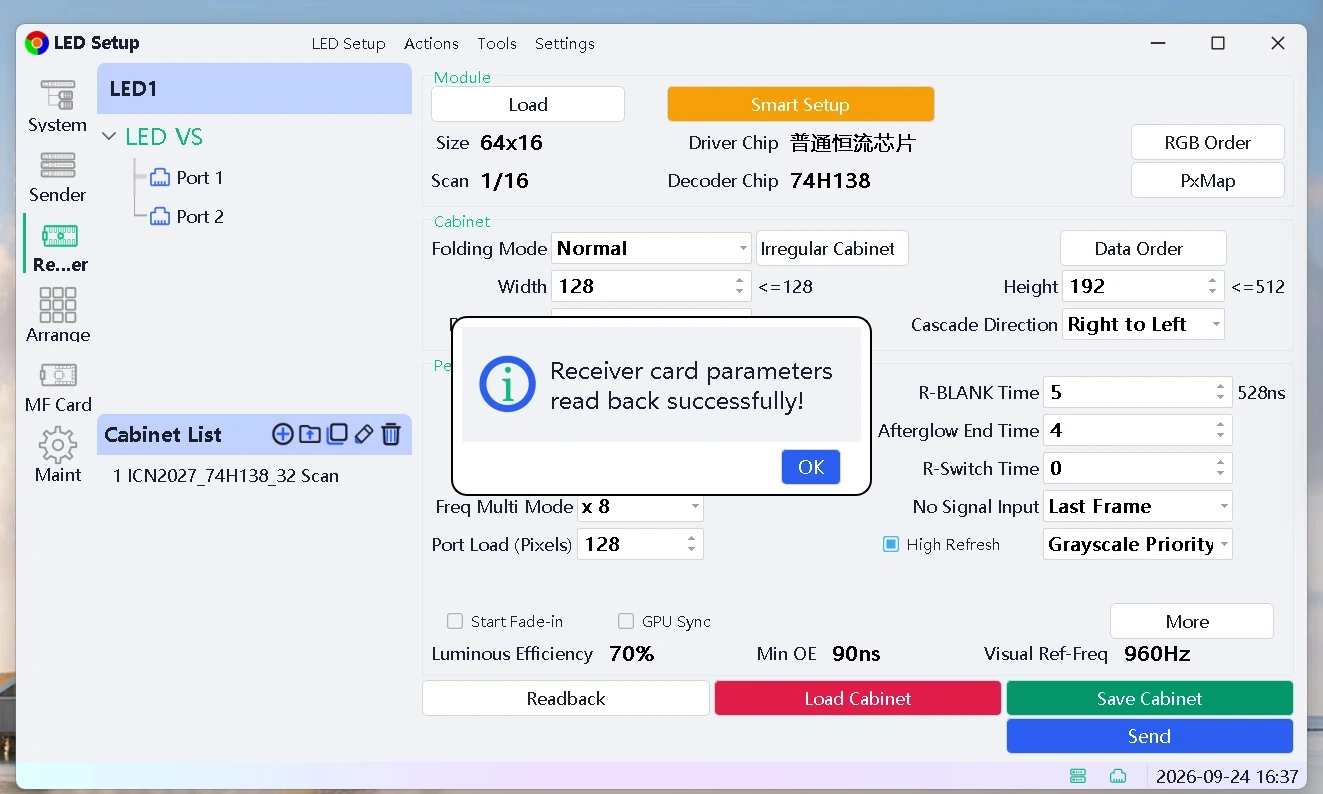The height and width of the screenshot is (794, 1323).
Task: Switch to the Sender page
Action: tap(57, 177)
